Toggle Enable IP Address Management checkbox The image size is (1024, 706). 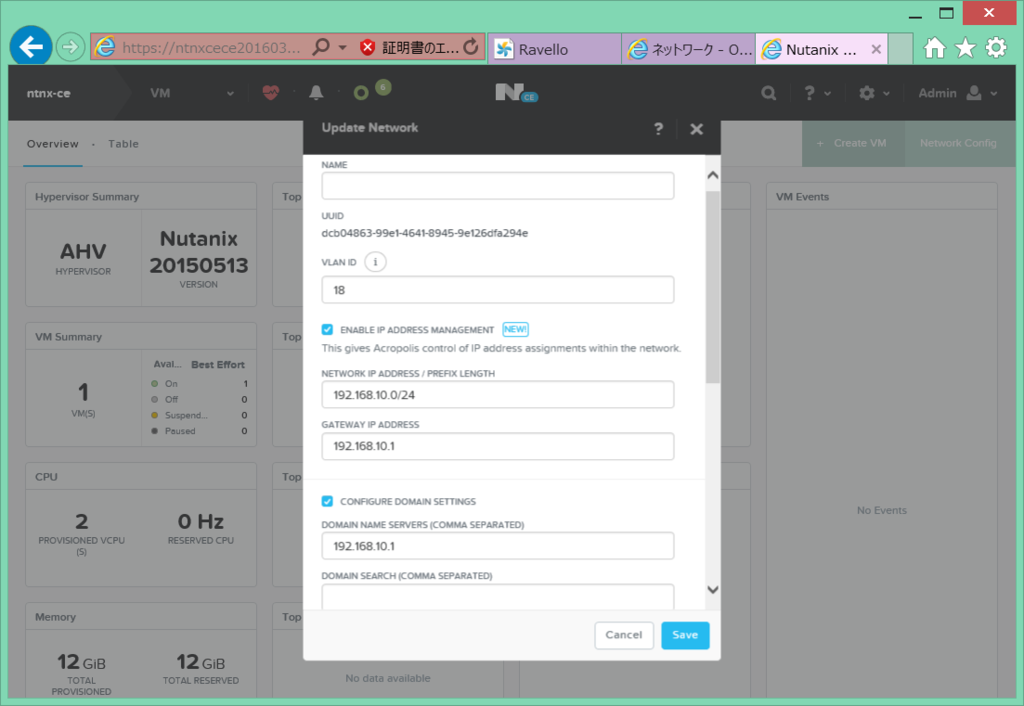tap(327, 329)
